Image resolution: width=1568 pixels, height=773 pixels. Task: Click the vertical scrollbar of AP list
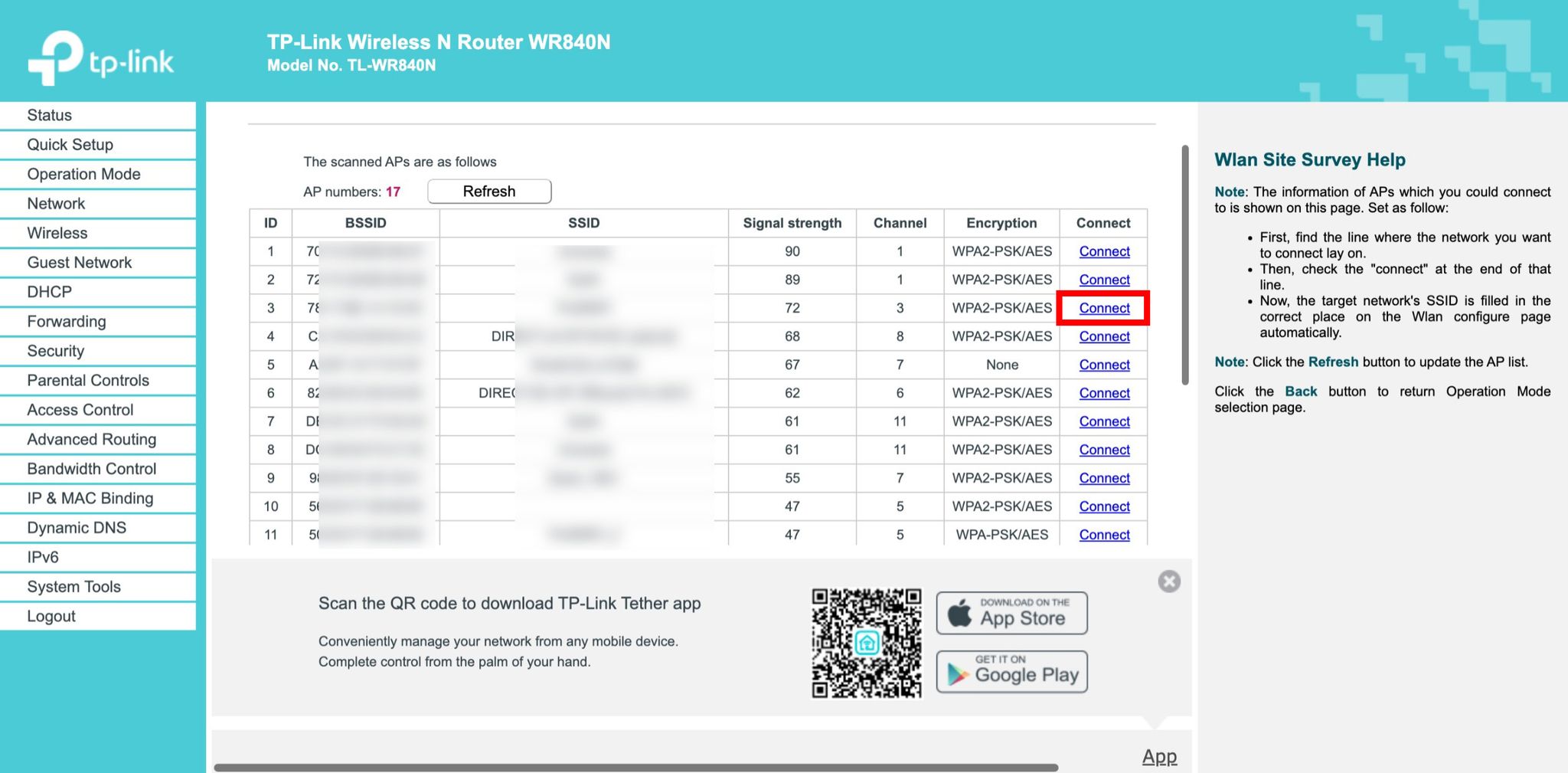click(1185, 264)
